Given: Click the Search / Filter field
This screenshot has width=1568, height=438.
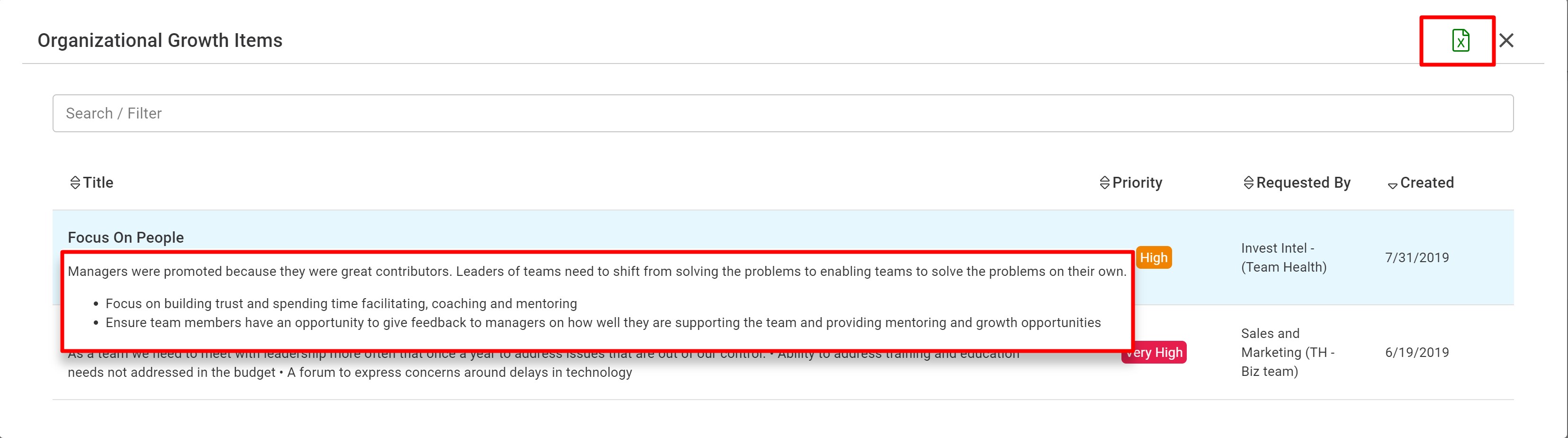Looking at the screenshot, I should [783, 113].
